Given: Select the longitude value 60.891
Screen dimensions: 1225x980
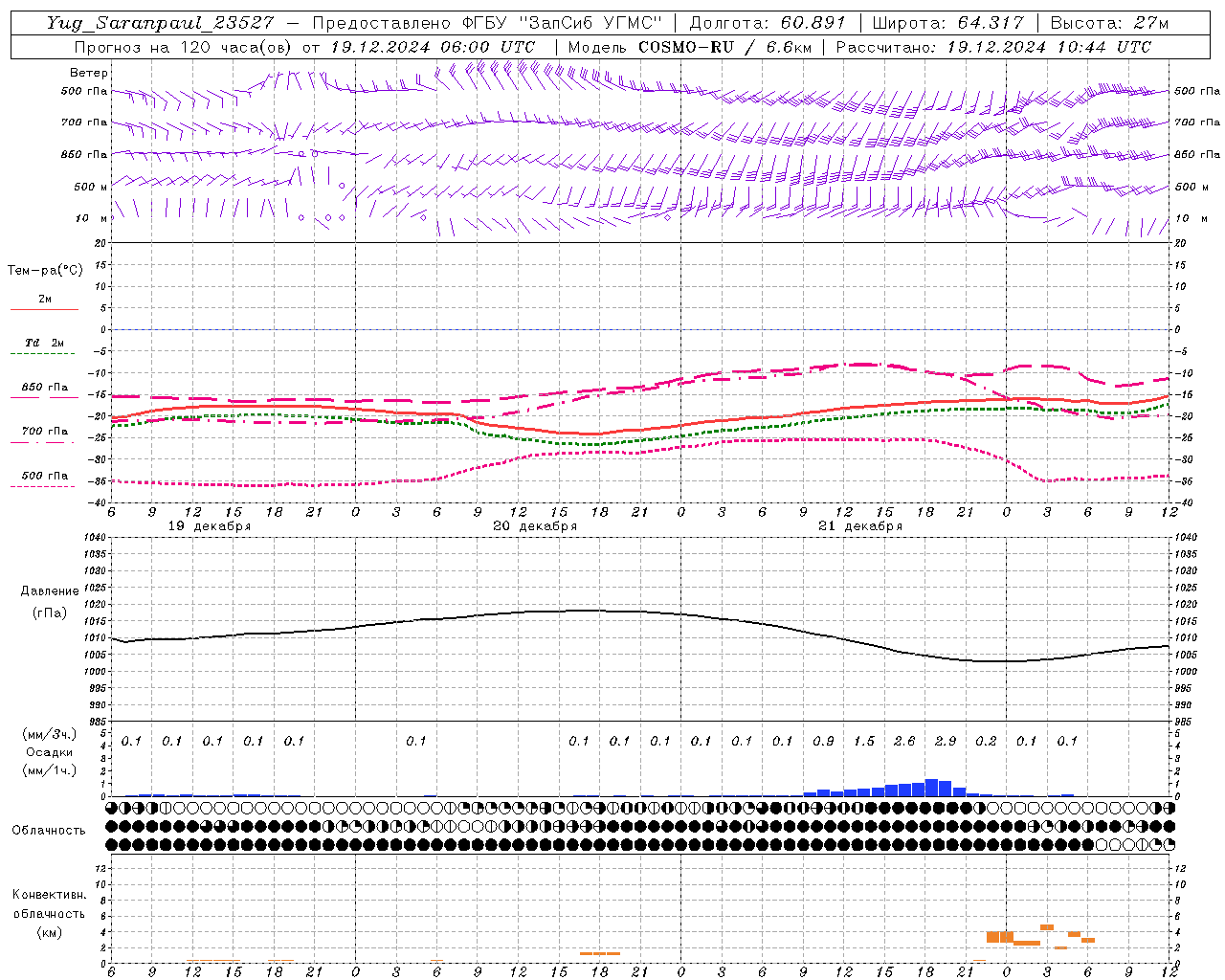Looking at the screenshot, I should coord(813,23).
